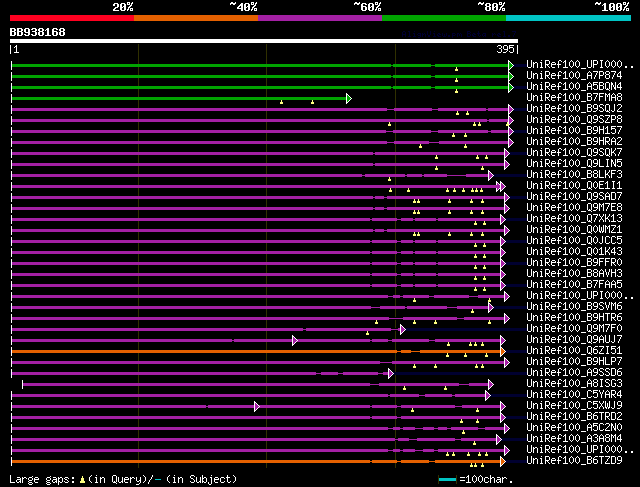Click the purple arrowhead ending the A9SSD6 alignment
The width and height of the screenshot is (640, 487).
pos(391,374)
